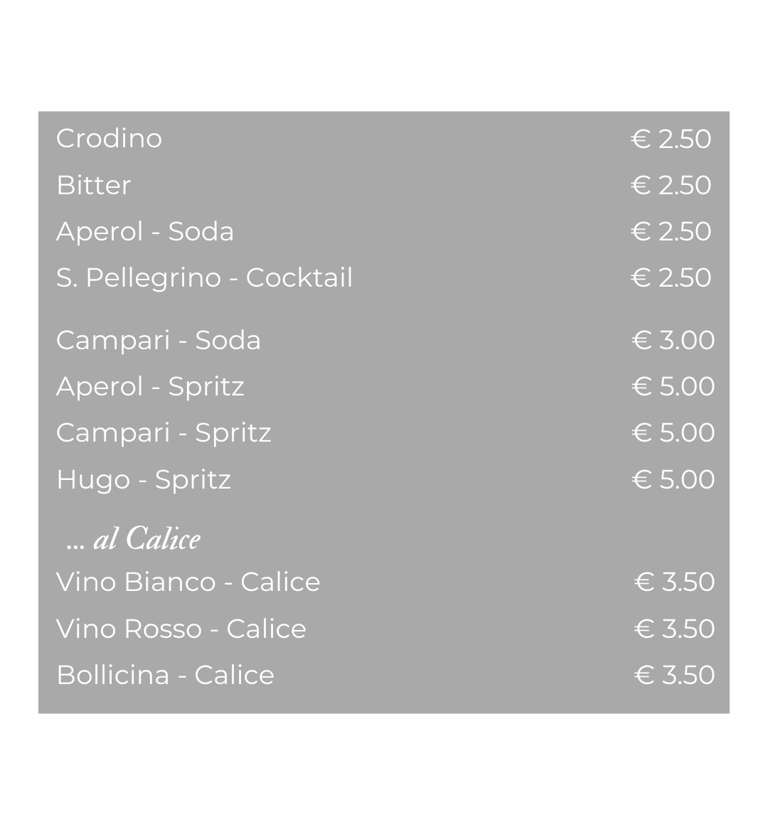This screenshot has height=825, width=768.
Task: Click the Aperol - Spritz price € 5.00
Action: 673,387
